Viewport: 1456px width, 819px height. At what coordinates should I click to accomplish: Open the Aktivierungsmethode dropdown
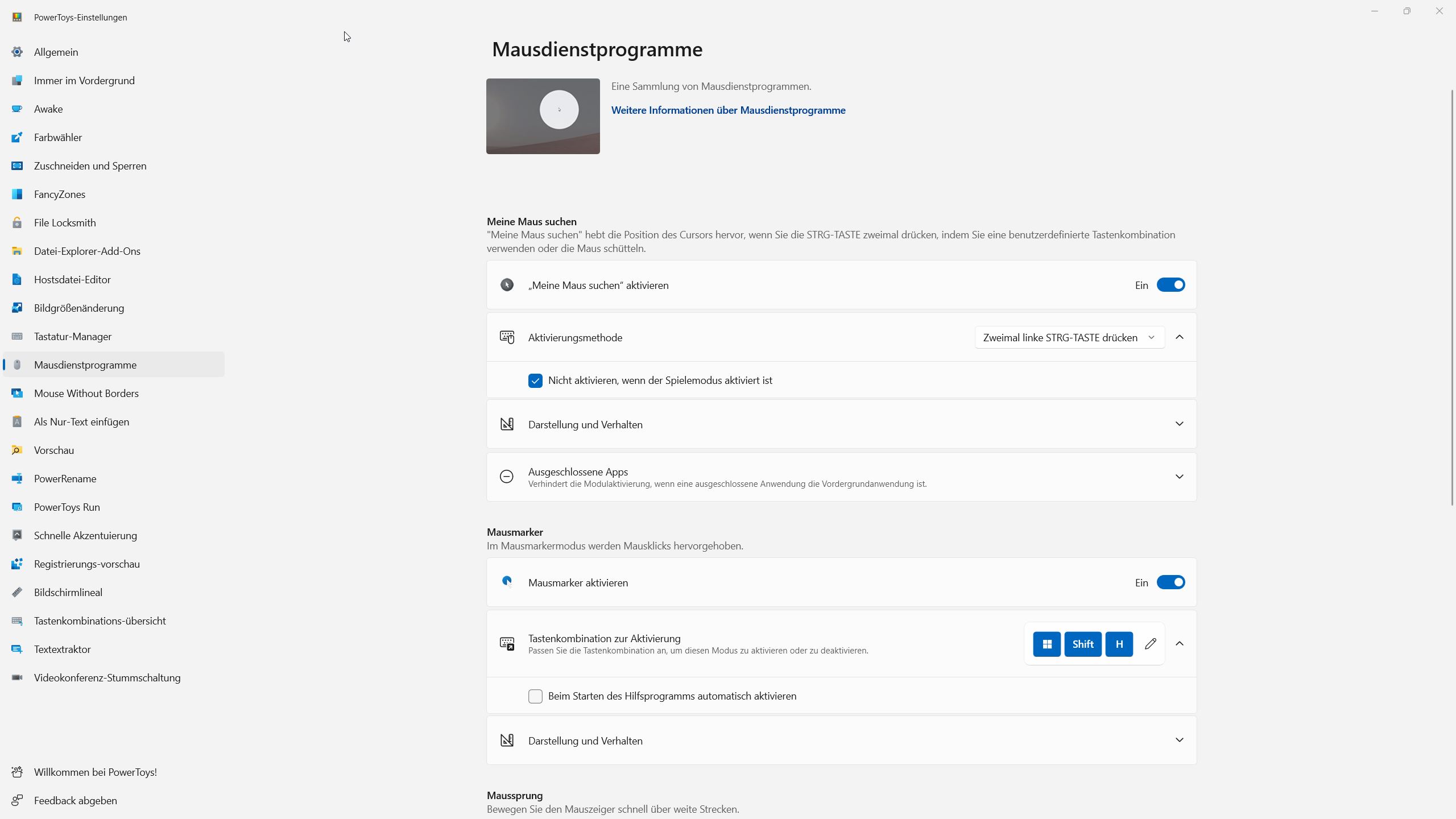click(x=1069, y=337)
